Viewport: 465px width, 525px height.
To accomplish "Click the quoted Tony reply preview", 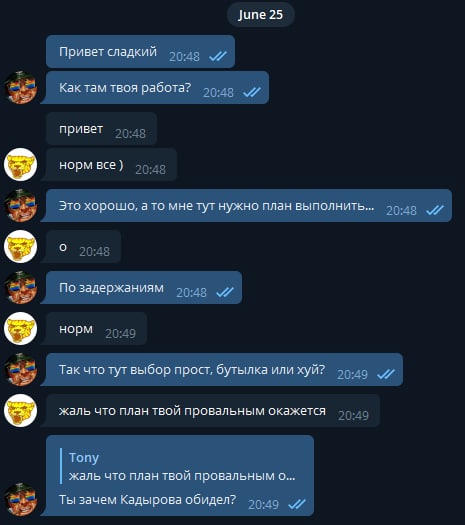I will point(182,466).
